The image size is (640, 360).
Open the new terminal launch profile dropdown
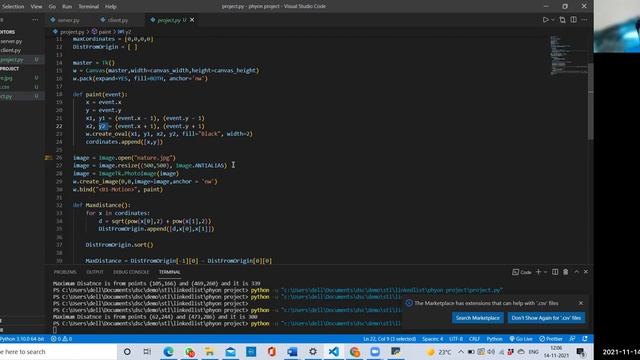tap(545, 272)
